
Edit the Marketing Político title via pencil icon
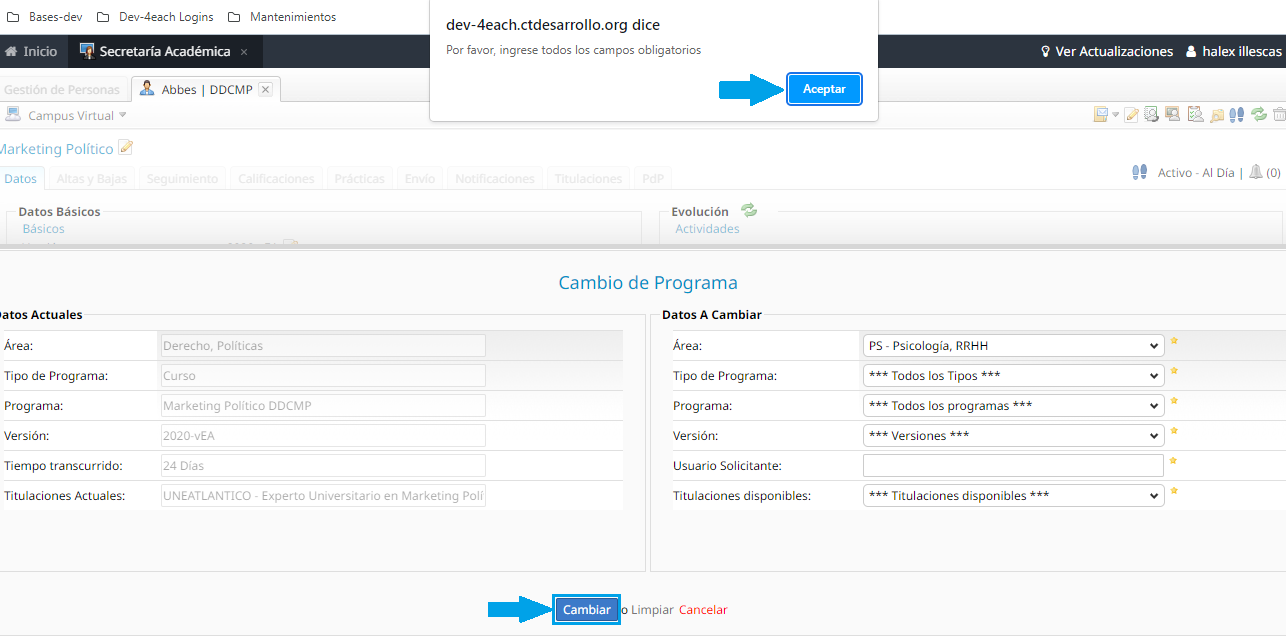[126, 148]
